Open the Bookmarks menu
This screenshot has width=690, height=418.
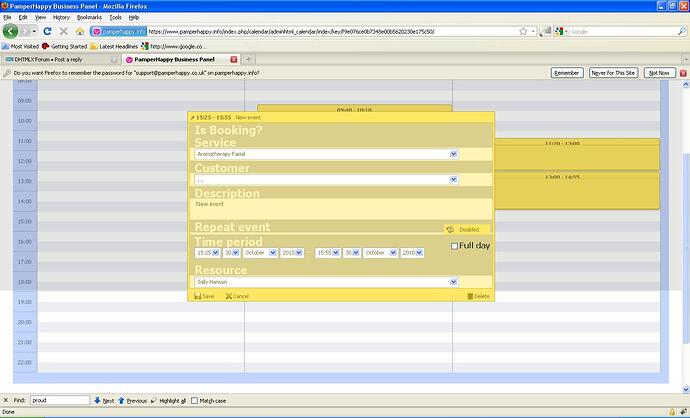point(89,17)
